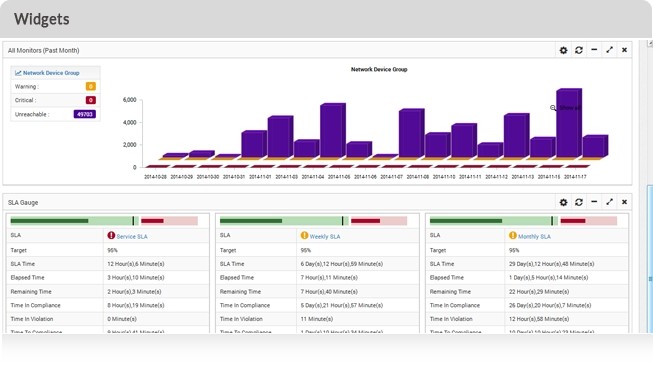The image size is (653, 369).
Task: Click the orange warning icon beside Weekly SLA
Action: 304,235
